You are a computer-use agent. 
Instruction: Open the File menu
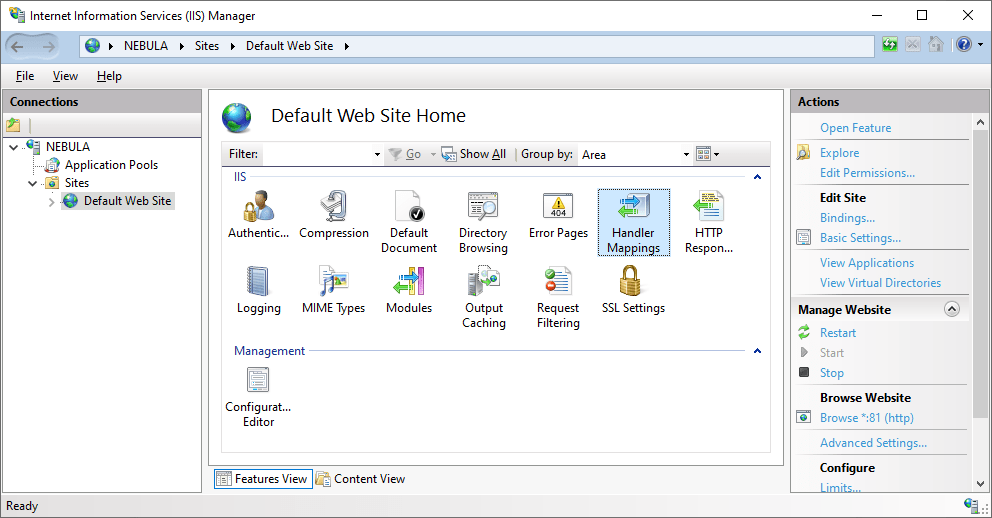click(x=25, y=76)
